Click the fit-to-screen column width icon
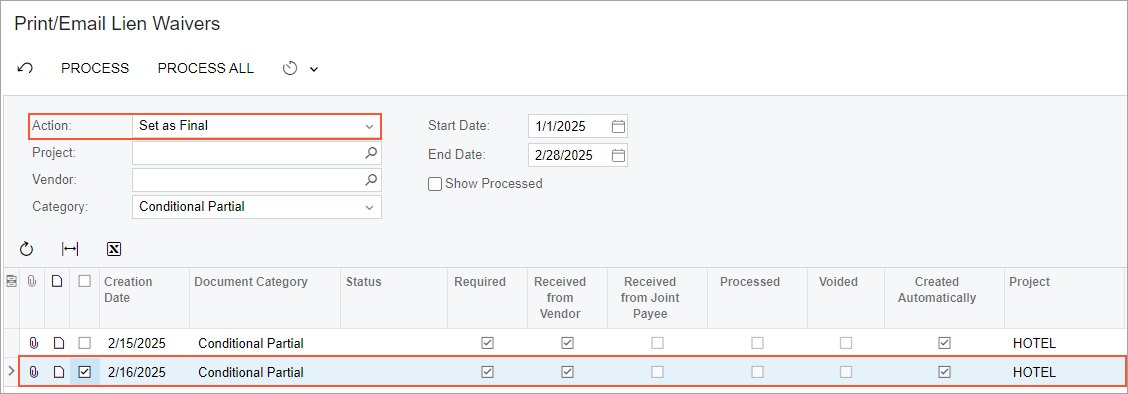 (70, 249)
